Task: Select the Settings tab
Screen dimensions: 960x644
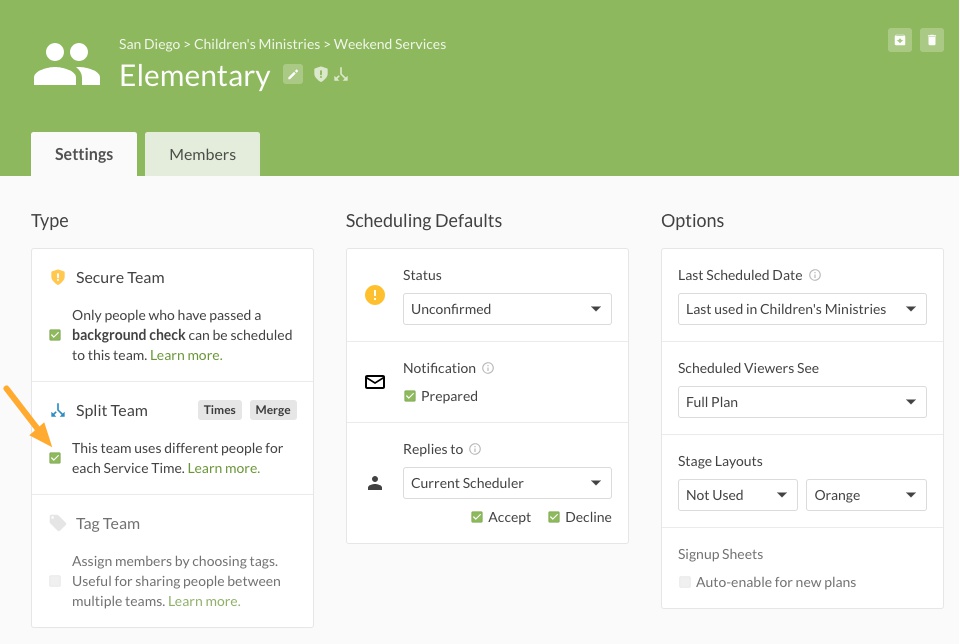Action: [x=83, y=154]
